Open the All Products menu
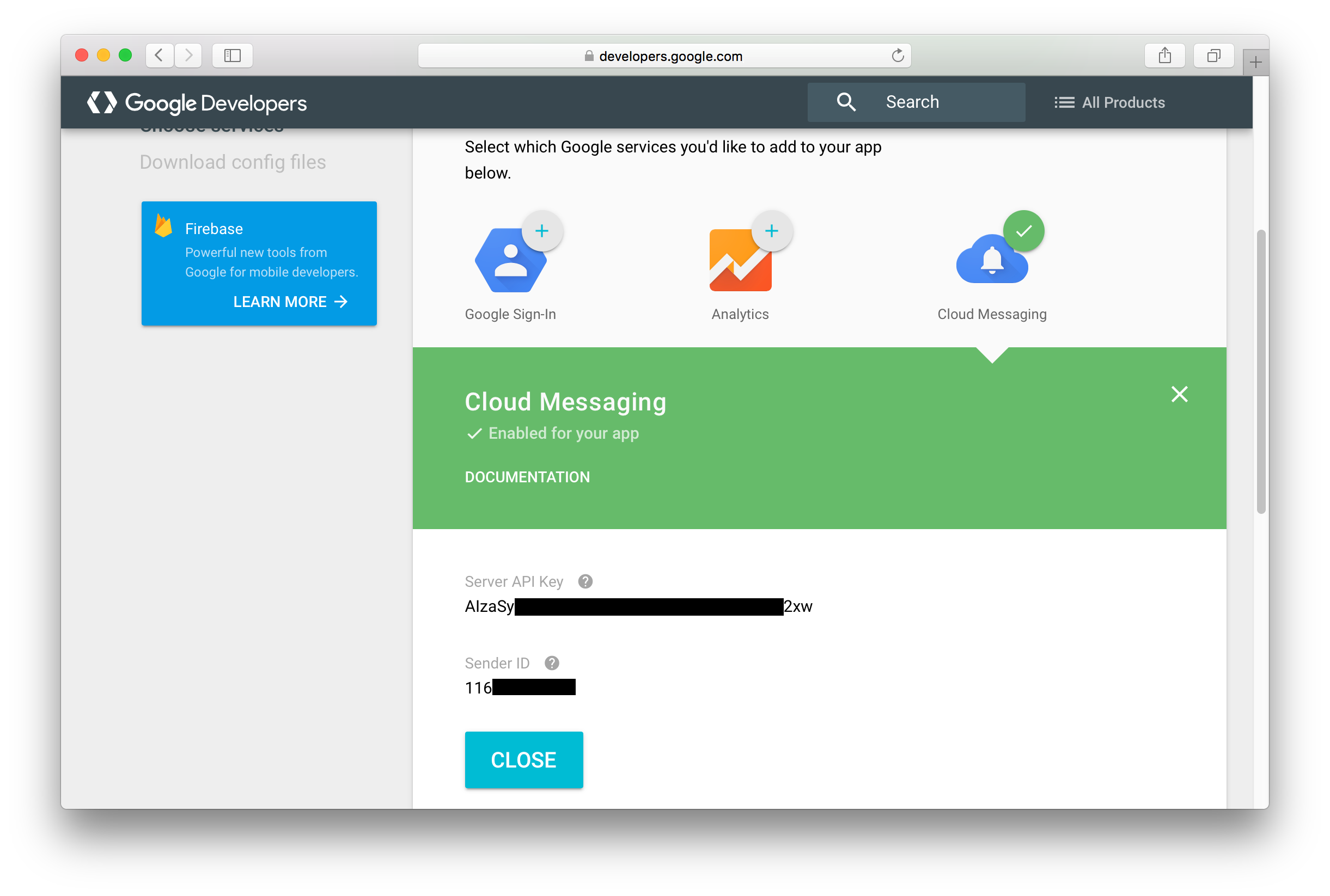The height and width of the screenshot is (896, 1330). click(x=1109, y=102)
